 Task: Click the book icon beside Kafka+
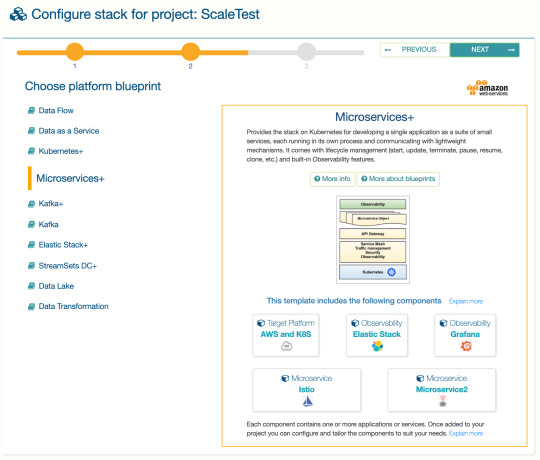click(x=31, y=204)
